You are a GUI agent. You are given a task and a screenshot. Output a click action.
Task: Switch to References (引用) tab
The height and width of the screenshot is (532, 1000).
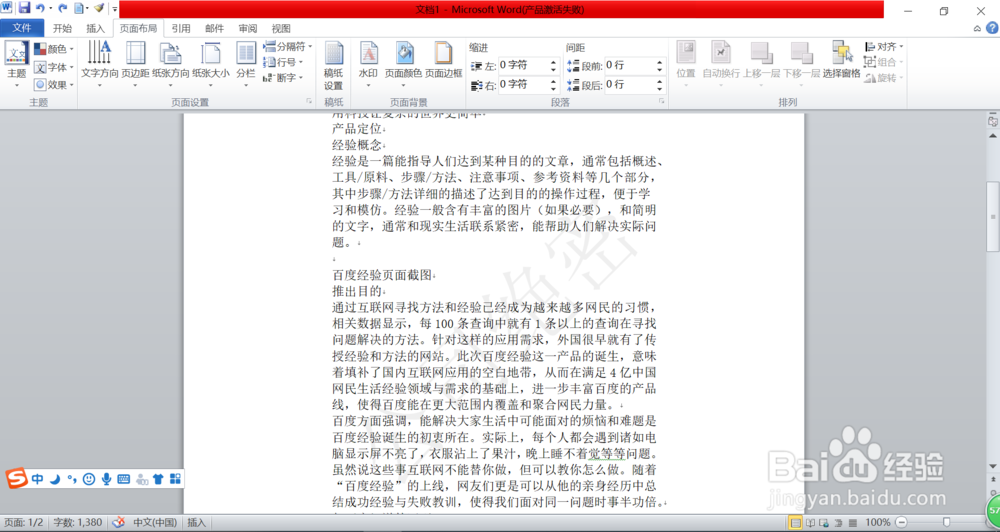180,28
